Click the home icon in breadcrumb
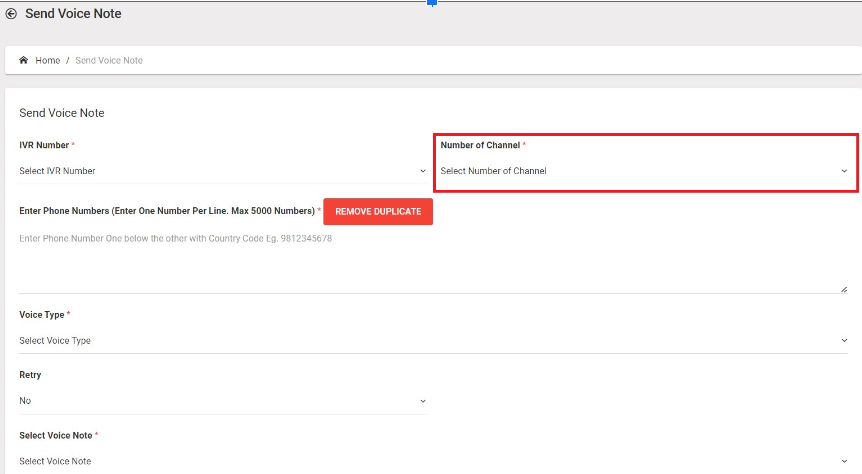This screenshot has height=474, width=862. point(23,60)
